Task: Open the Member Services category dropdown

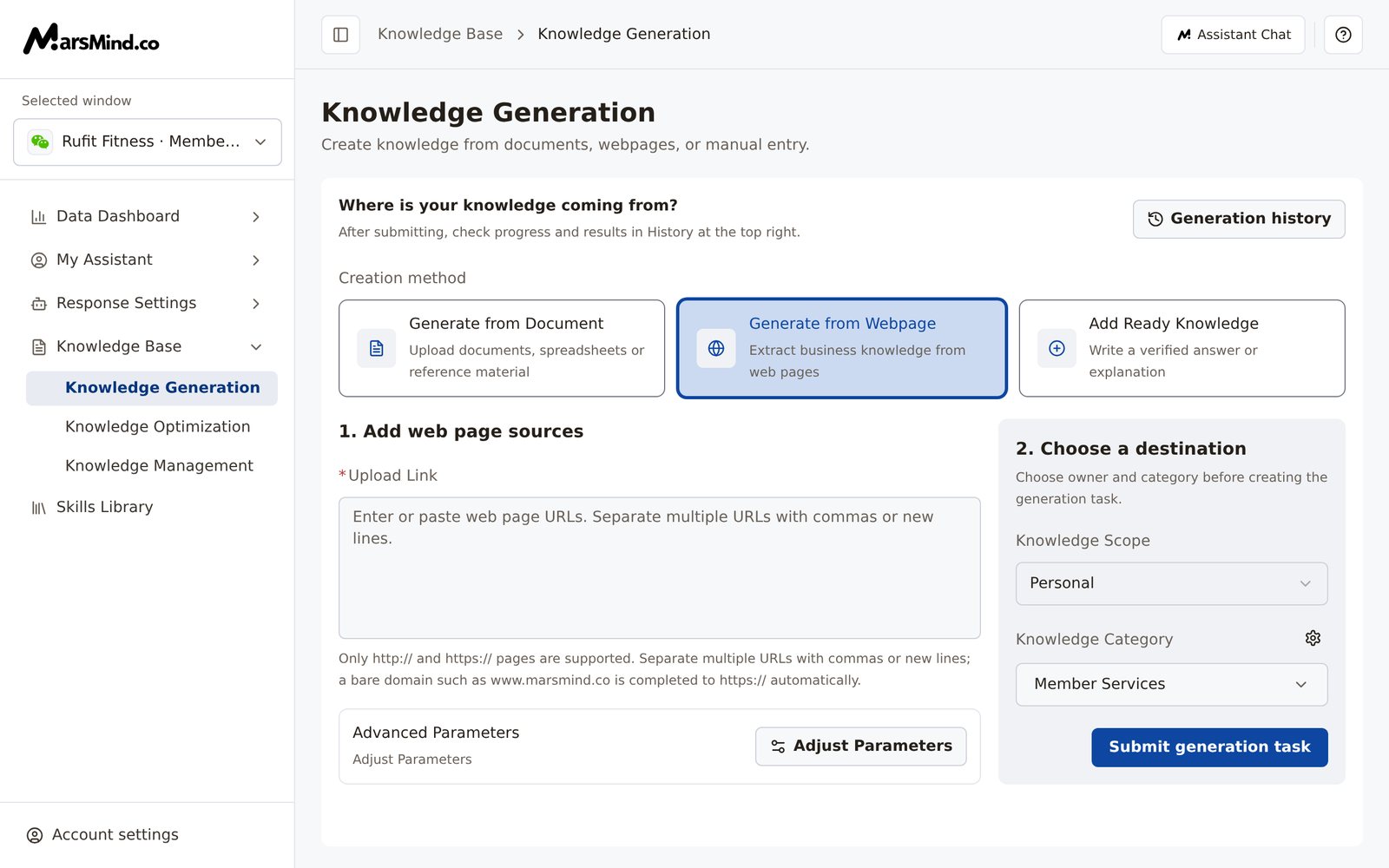Action: (1171, 684)
